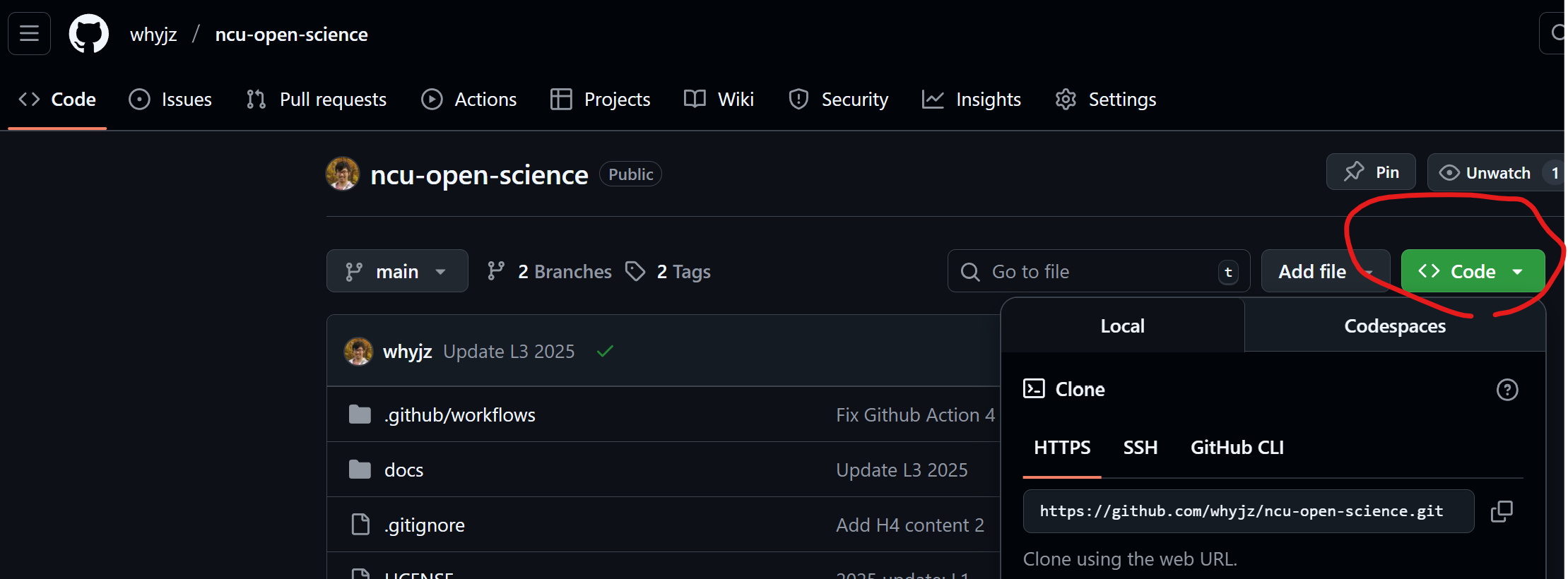Click the repository owner avatar beside title
Screen dimensions: 1568x579
point(343,174)
